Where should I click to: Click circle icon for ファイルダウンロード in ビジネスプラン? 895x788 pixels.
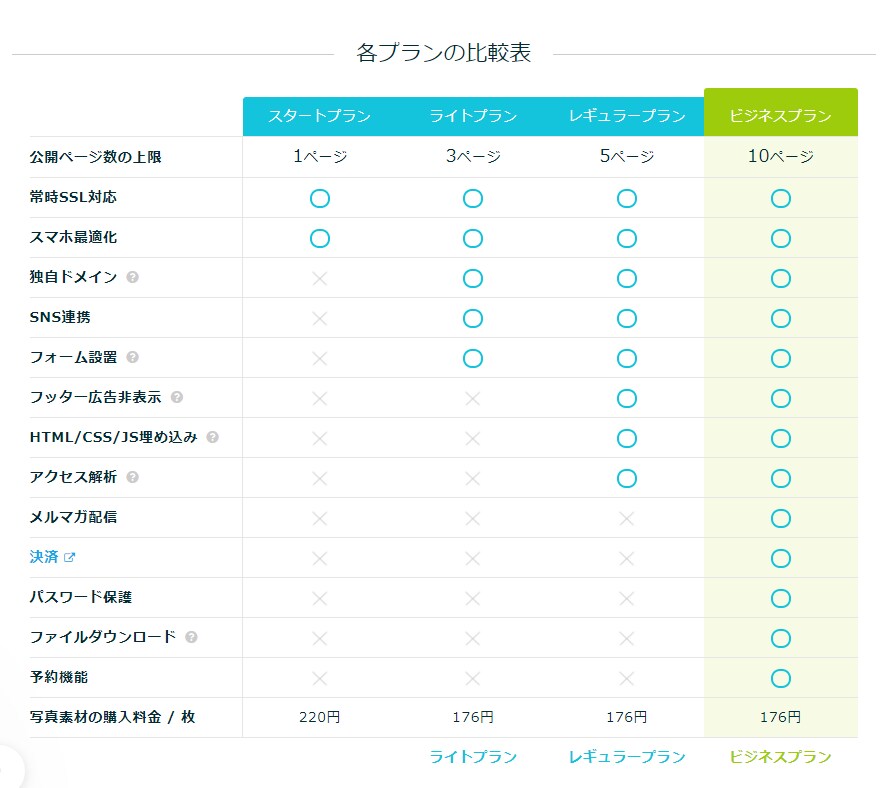click(781, 638)
